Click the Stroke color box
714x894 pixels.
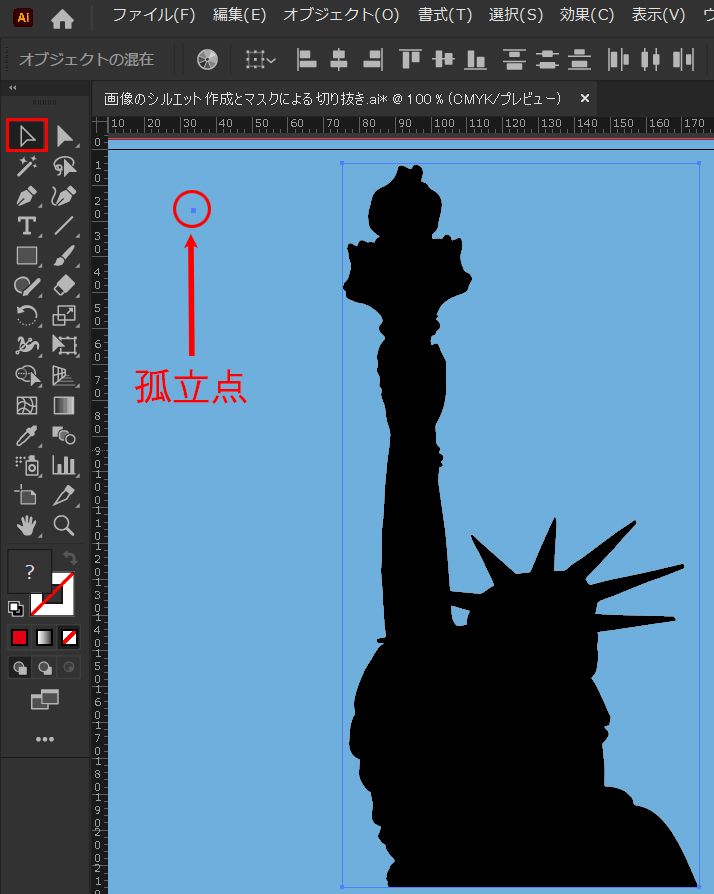coord(63,604)
